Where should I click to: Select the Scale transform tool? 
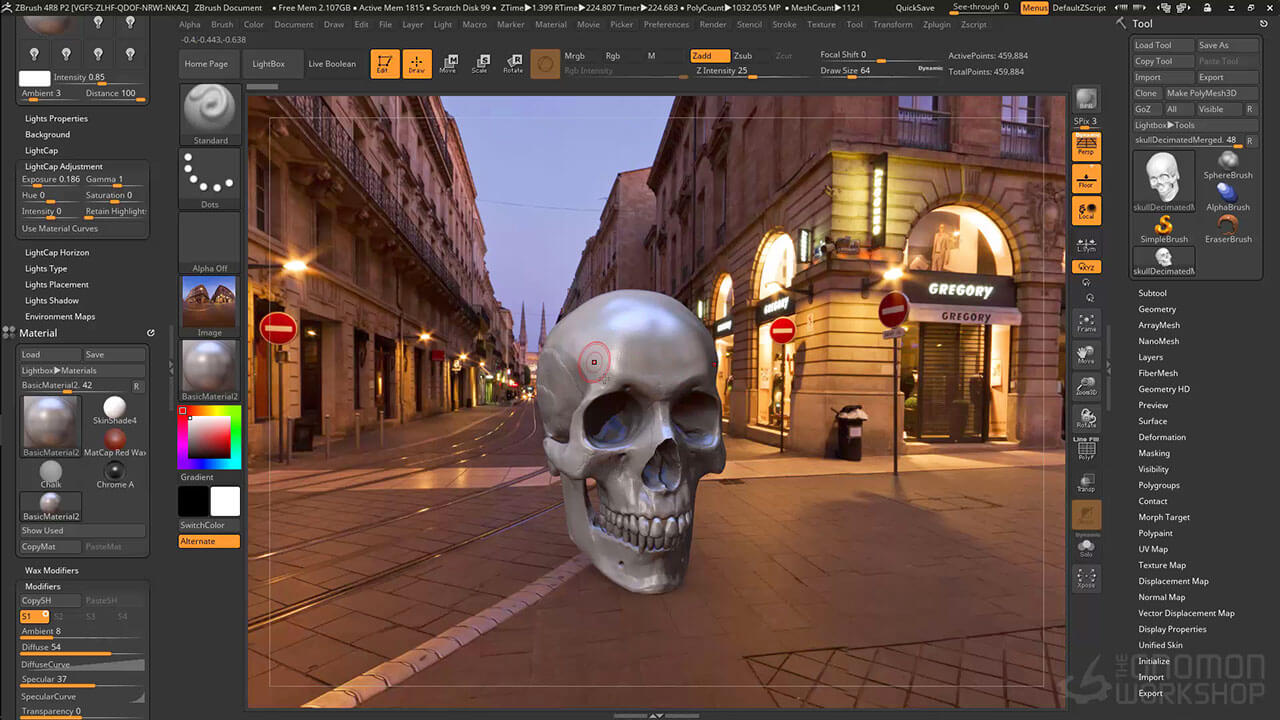tap(480, 64)
